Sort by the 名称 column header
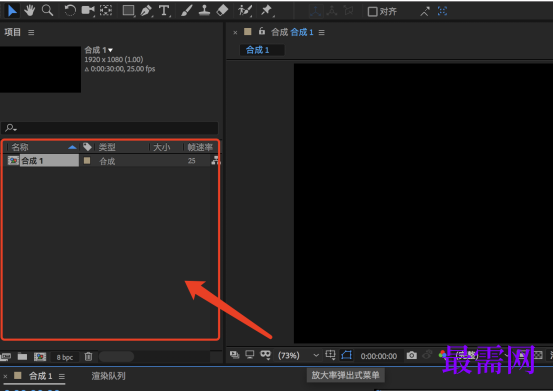The height and width of the screenshot is (391, 554). tap(20, 147)
